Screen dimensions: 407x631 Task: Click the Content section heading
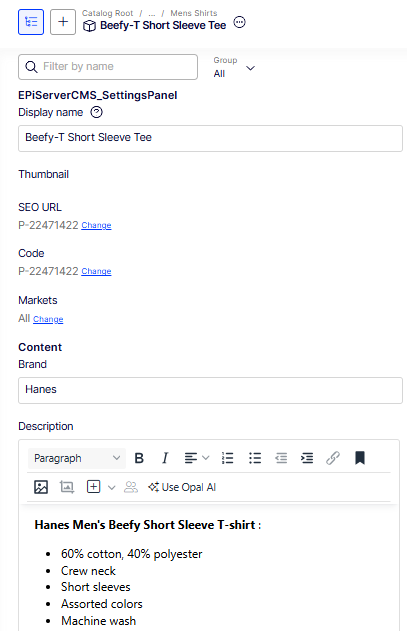click(40, 347)
